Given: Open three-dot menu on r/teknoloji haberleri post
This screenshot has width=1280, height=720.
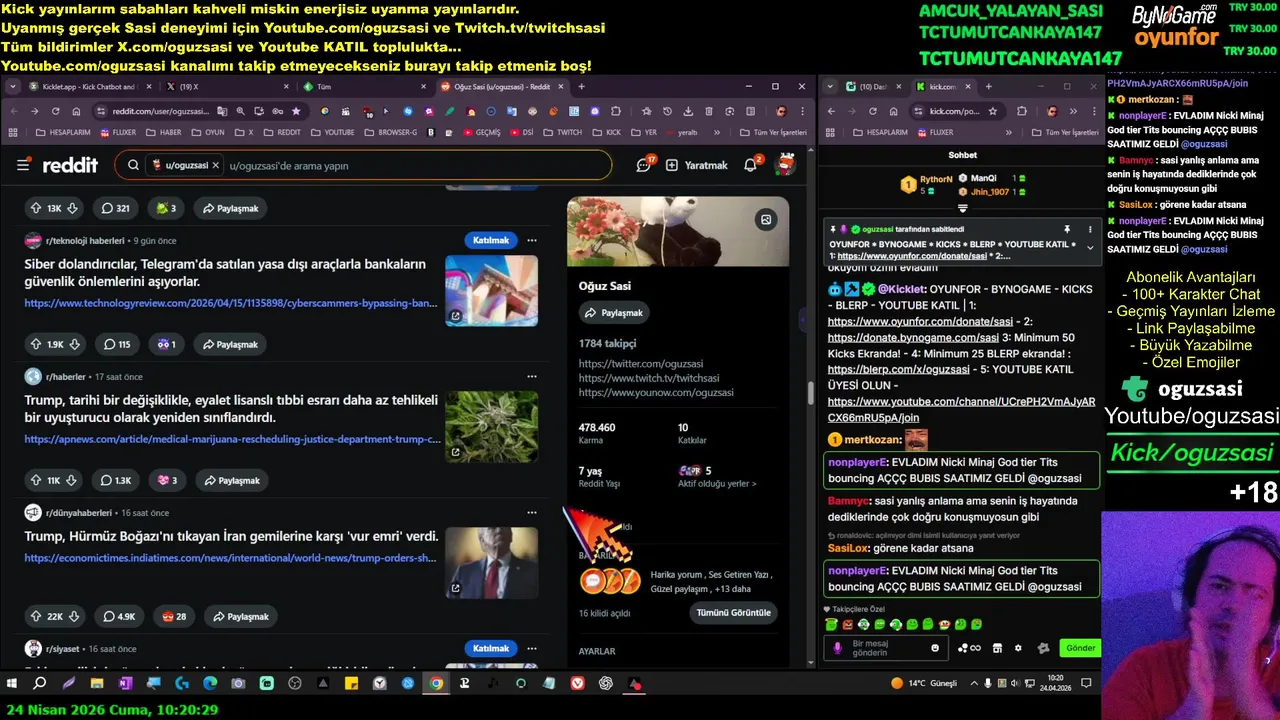Looking at the screenshot, I should tap(532, 240).
